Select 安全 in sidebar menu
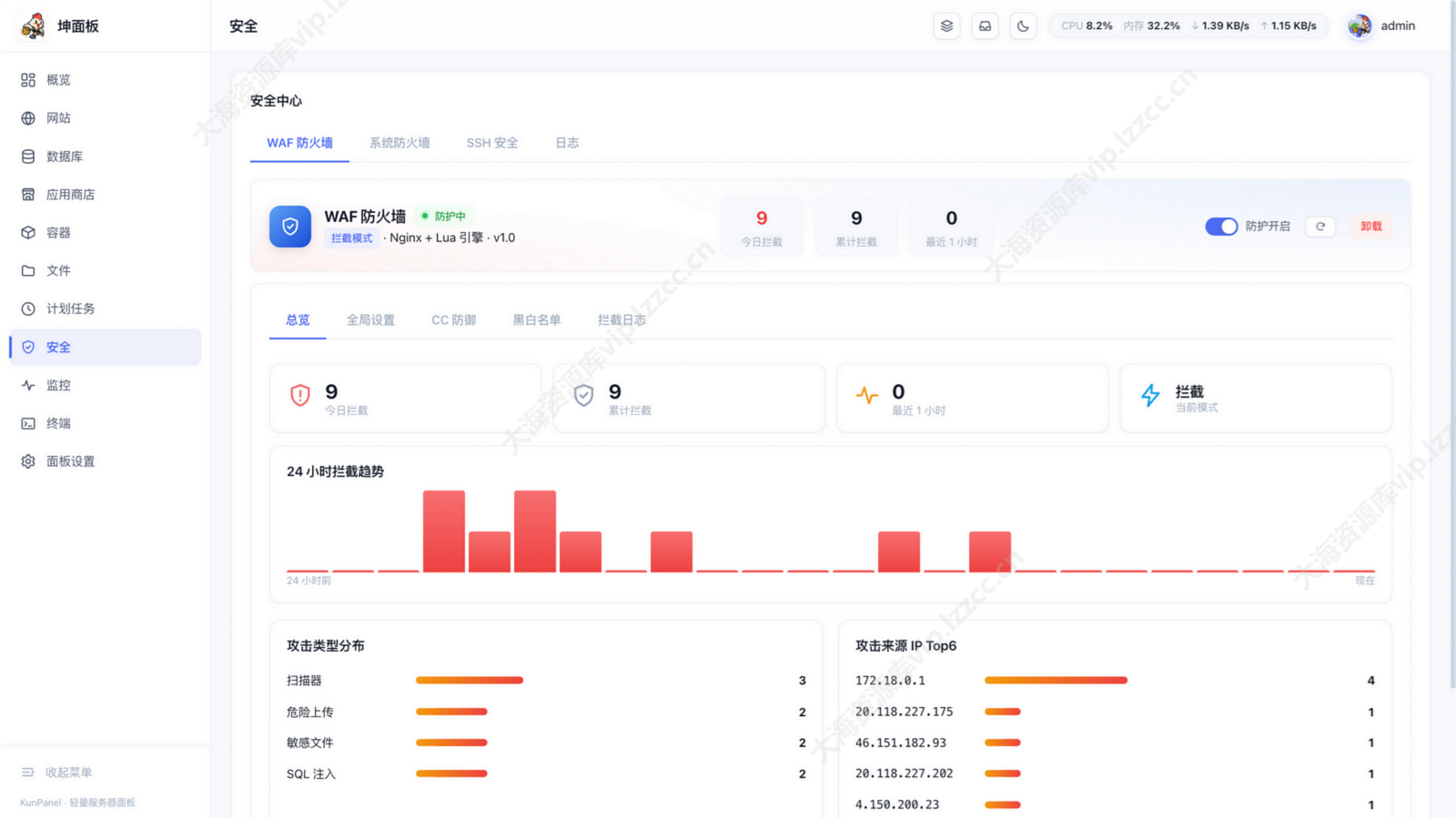The height and width of the screenshot is (819, 1456). click(106, 348)
